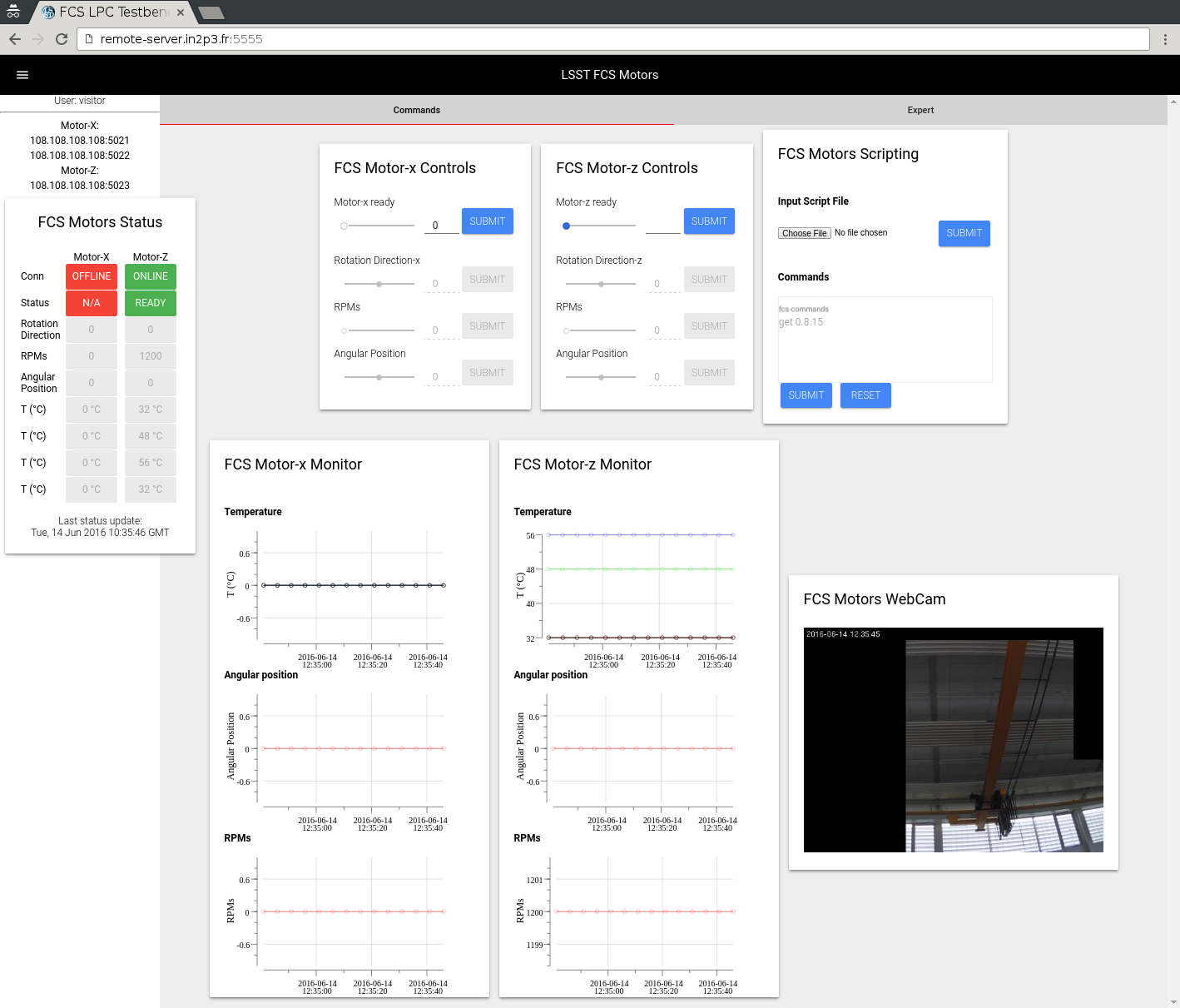Open the browser three-dot menu
This screenshot has height=1008, width=1180.
pyautogui.click(x=1165, y=39)
